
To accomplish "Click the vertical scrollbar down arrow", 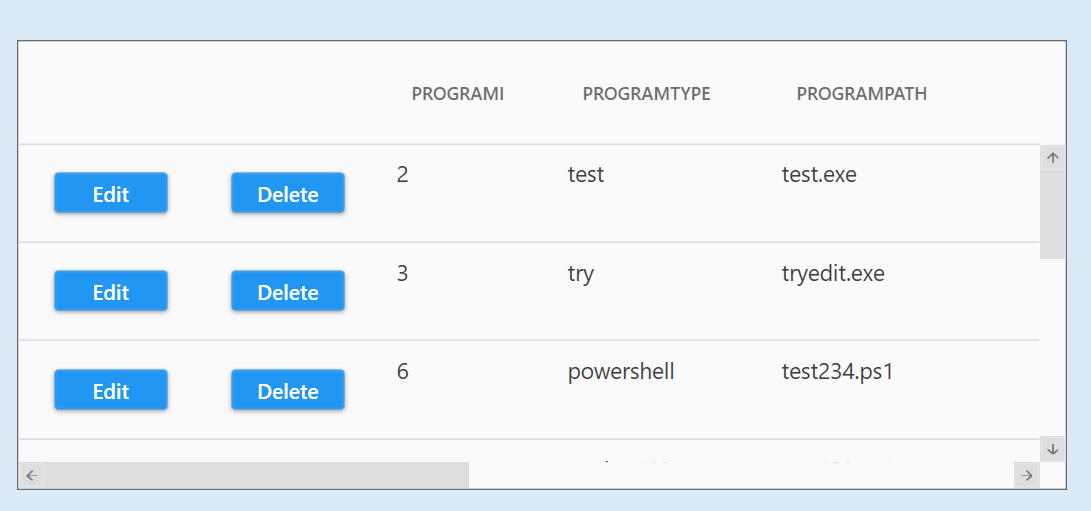I will tap(1052, 449).
